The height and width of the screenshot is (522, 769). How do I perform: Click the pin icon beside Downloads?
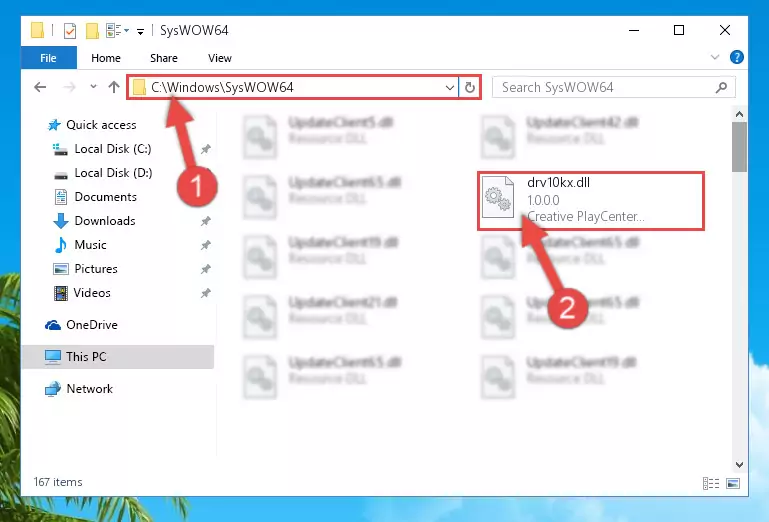point(205,221)
